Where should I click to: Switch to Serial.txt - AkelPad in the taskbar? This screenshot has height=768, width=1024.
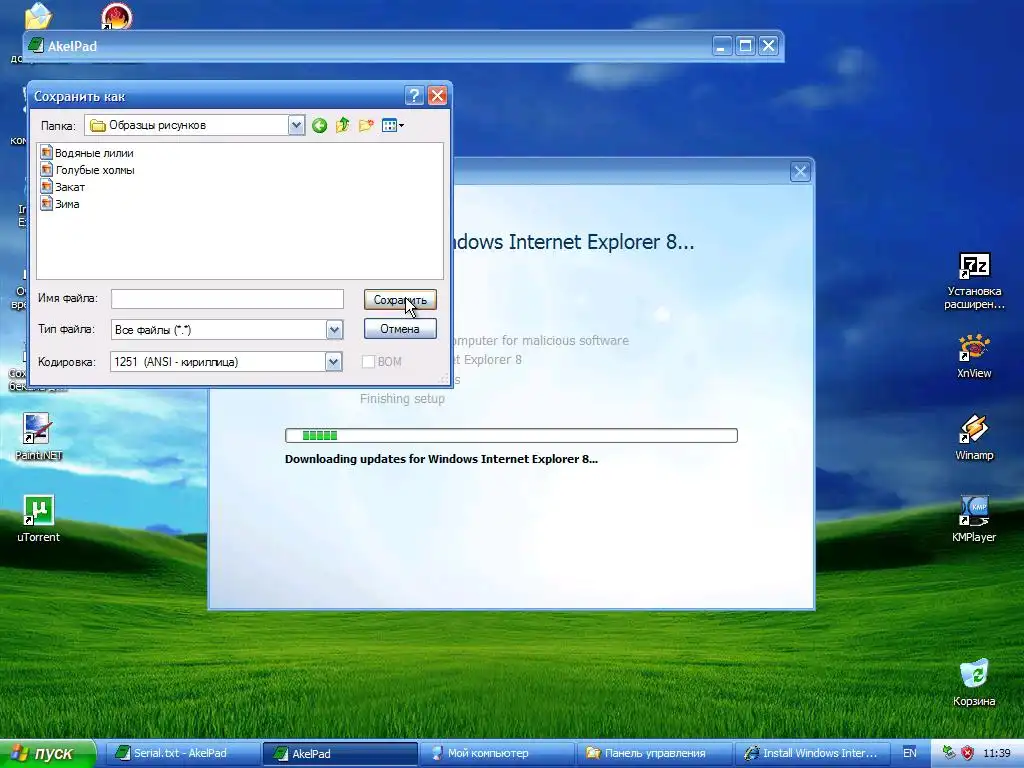tap(181, 753)
